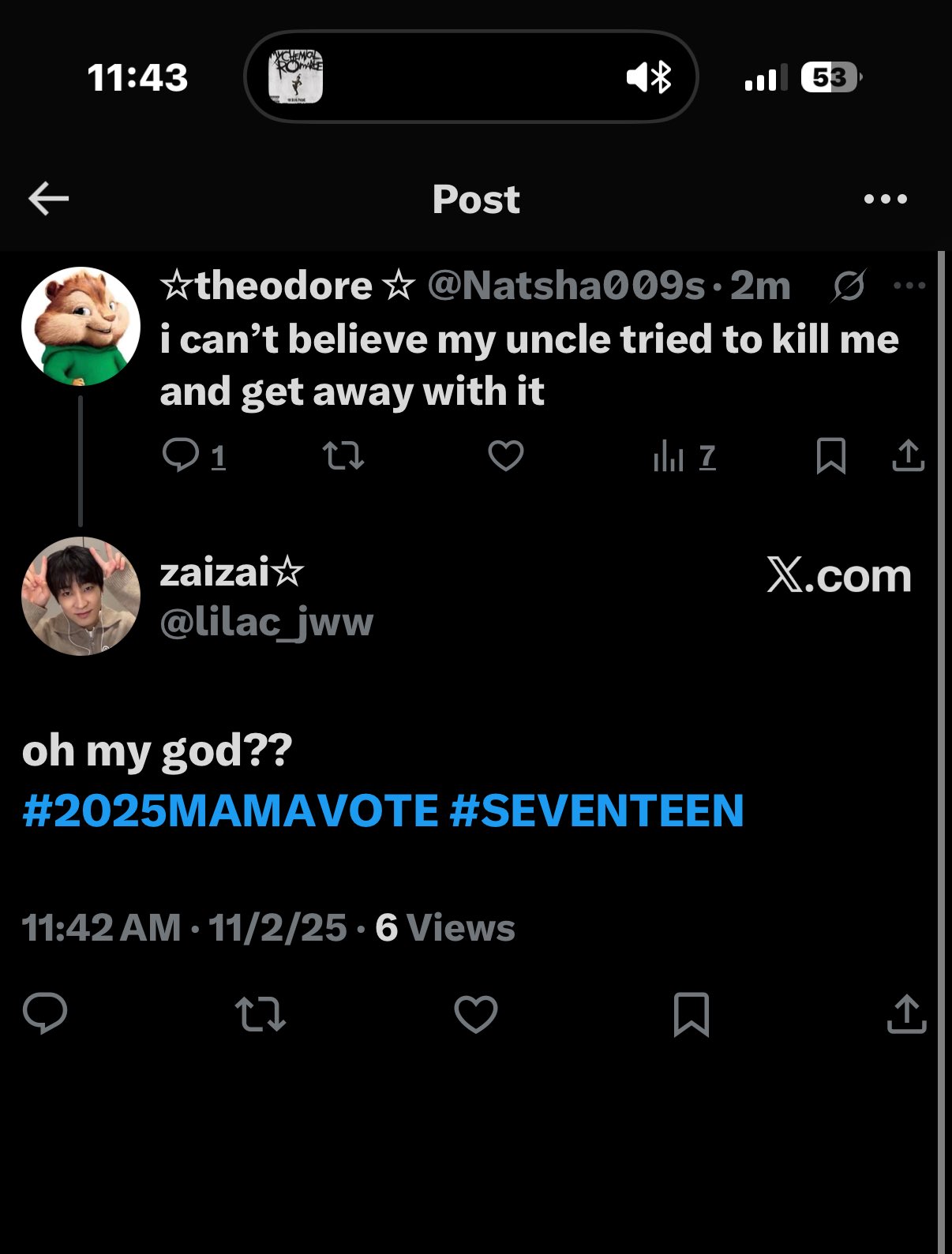The height and width of the screenshot is (1254, 952).
Task: Open the #2025MAMAVOTE hashtag
Action: (230, 810)
